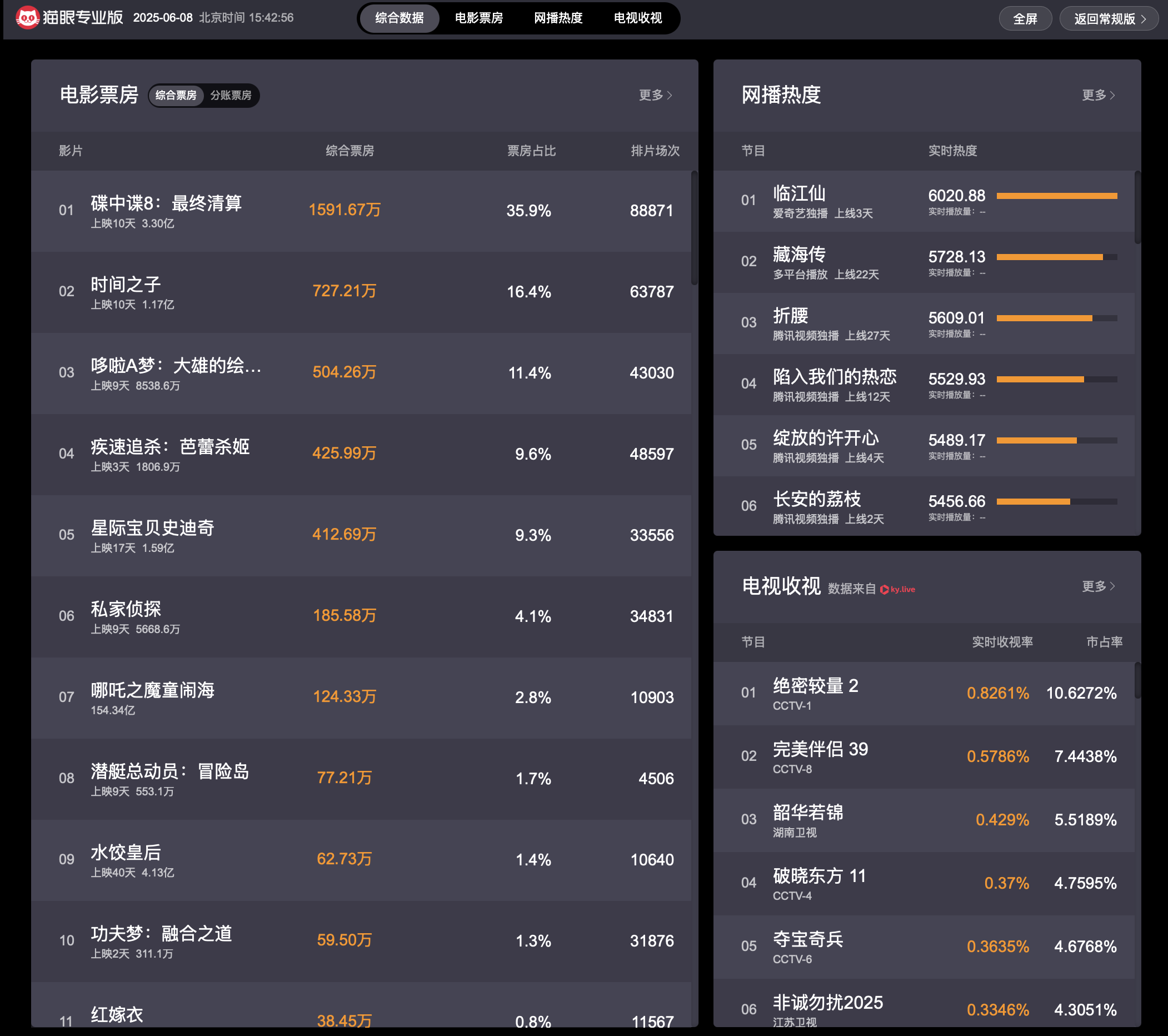
Task: Switch to 电视收视 top tab
Action: click(x=637, y=18)
